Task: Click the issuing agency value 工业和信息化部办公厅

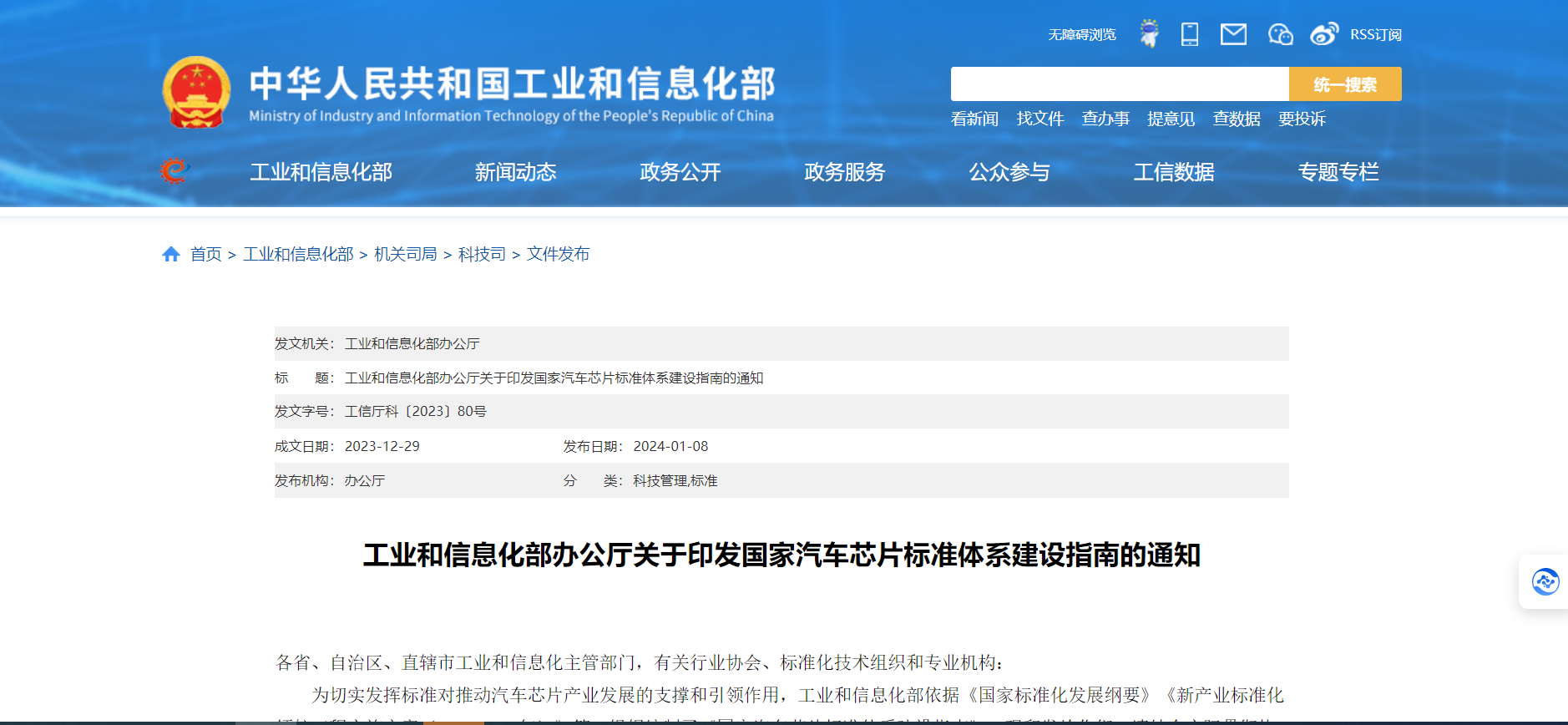Action: 412,343
